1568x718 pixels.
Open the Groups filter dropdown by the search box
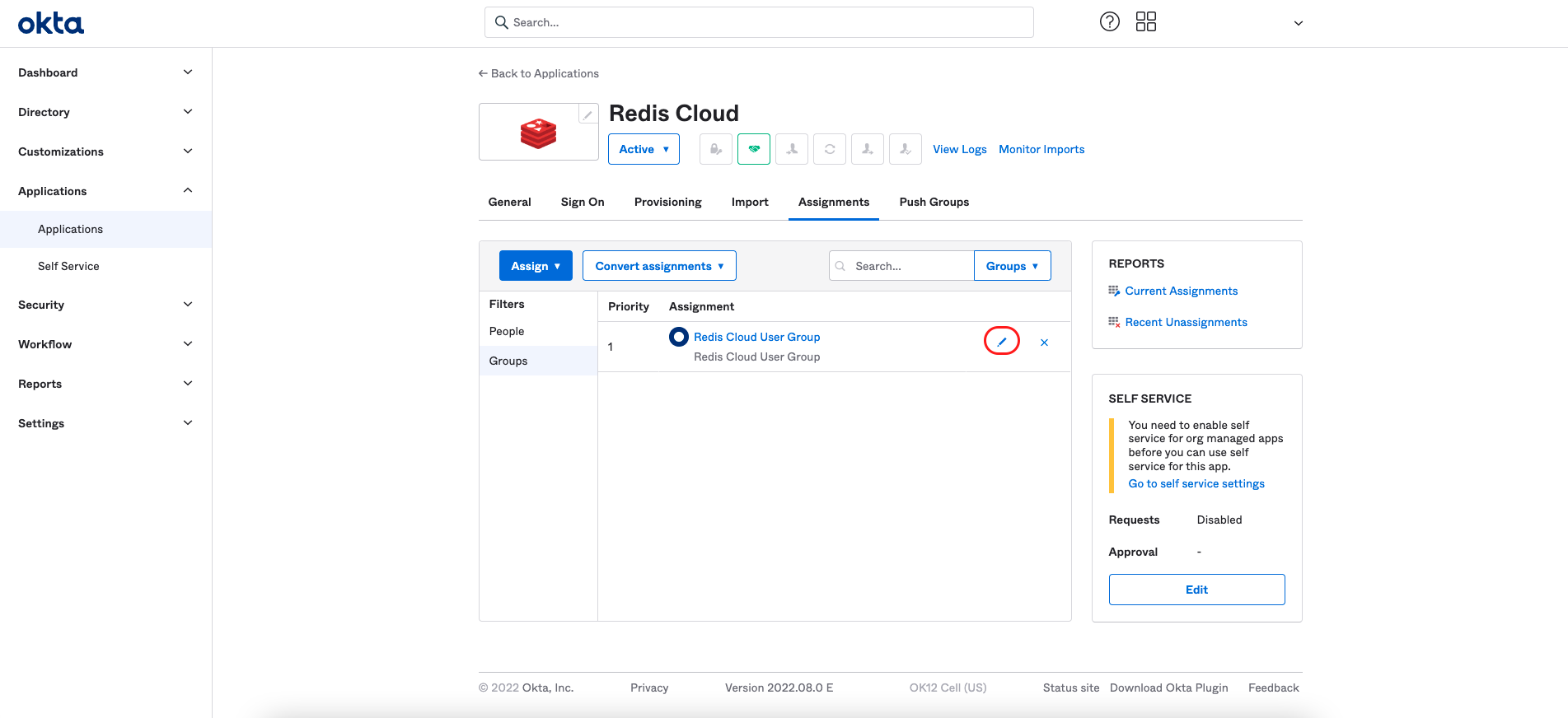click(x=1012, y=266)
